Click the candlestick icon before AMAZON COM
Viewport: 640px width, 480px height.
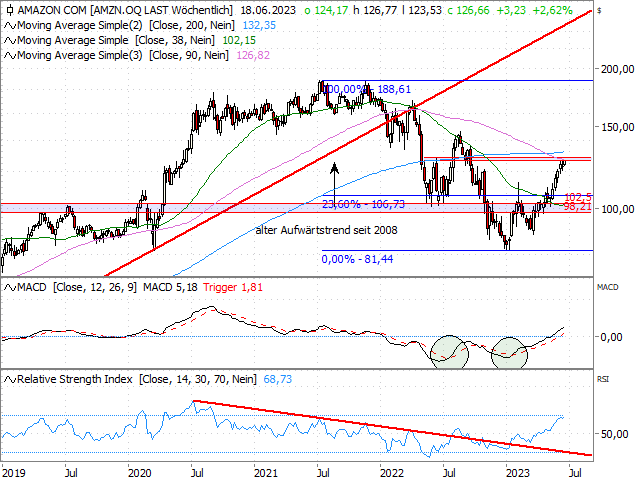click(x=10, y=10)
